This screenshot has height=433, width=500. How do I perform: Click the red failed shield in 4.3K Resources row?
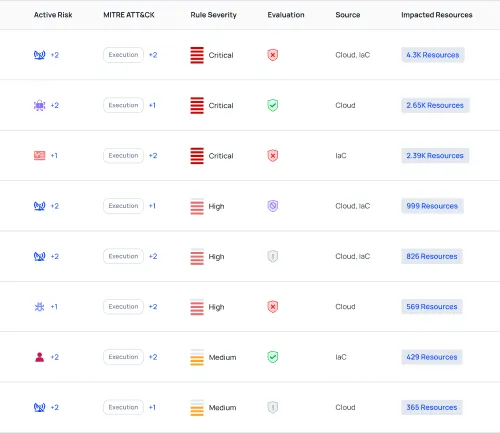[x=273, y=55]
